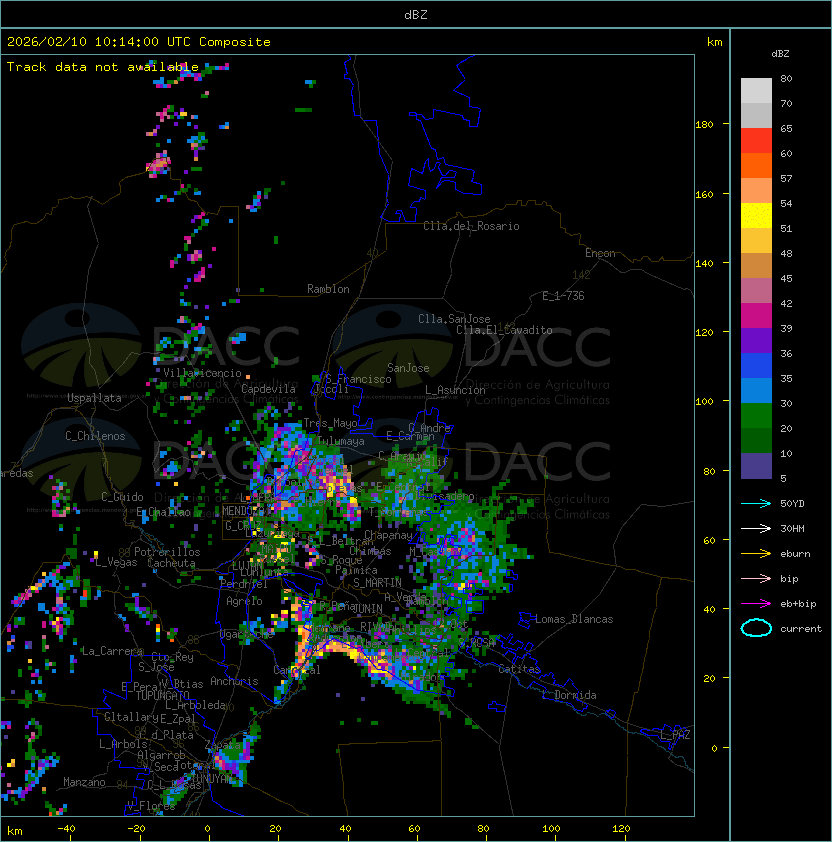Click the 'L_Dormida' map label
832x842 pixels.
click(x=569, y=695)
